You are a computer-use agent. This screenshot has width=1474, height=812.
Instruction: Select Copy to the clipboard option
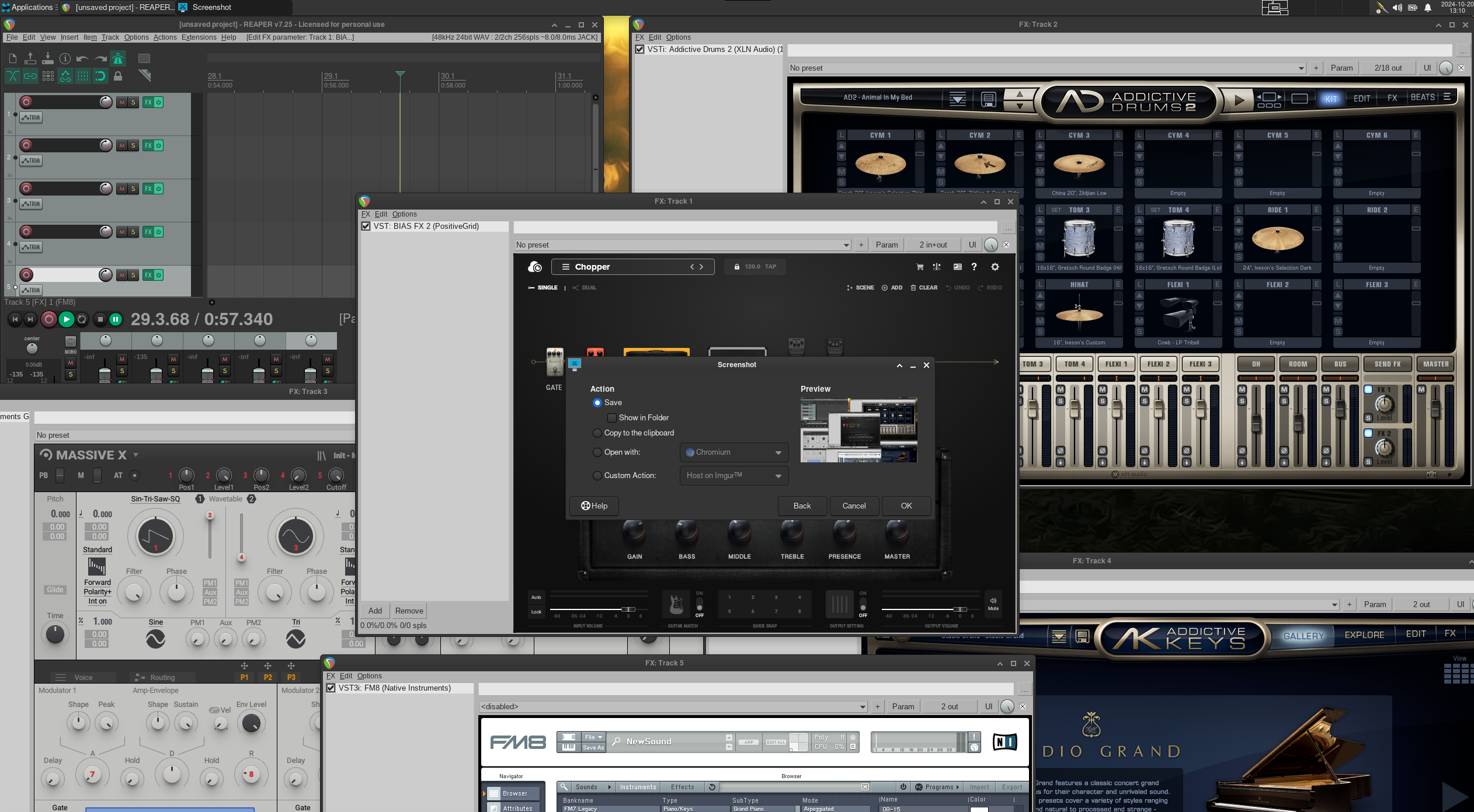tap(597, 433)
